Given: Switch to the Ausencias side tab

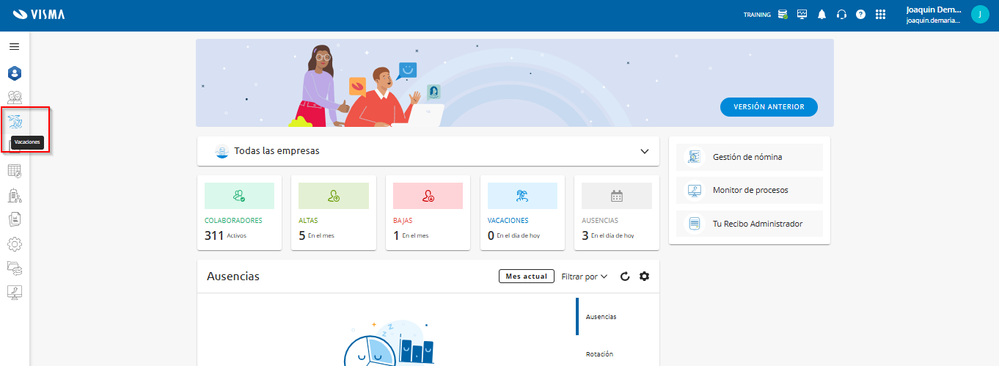Looking at the screenshot, I should (x=601, y=316).
